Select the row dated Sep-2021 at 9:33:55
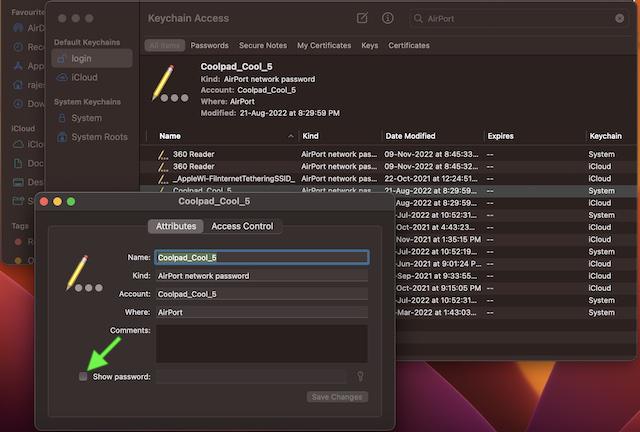 pos(516,276)
